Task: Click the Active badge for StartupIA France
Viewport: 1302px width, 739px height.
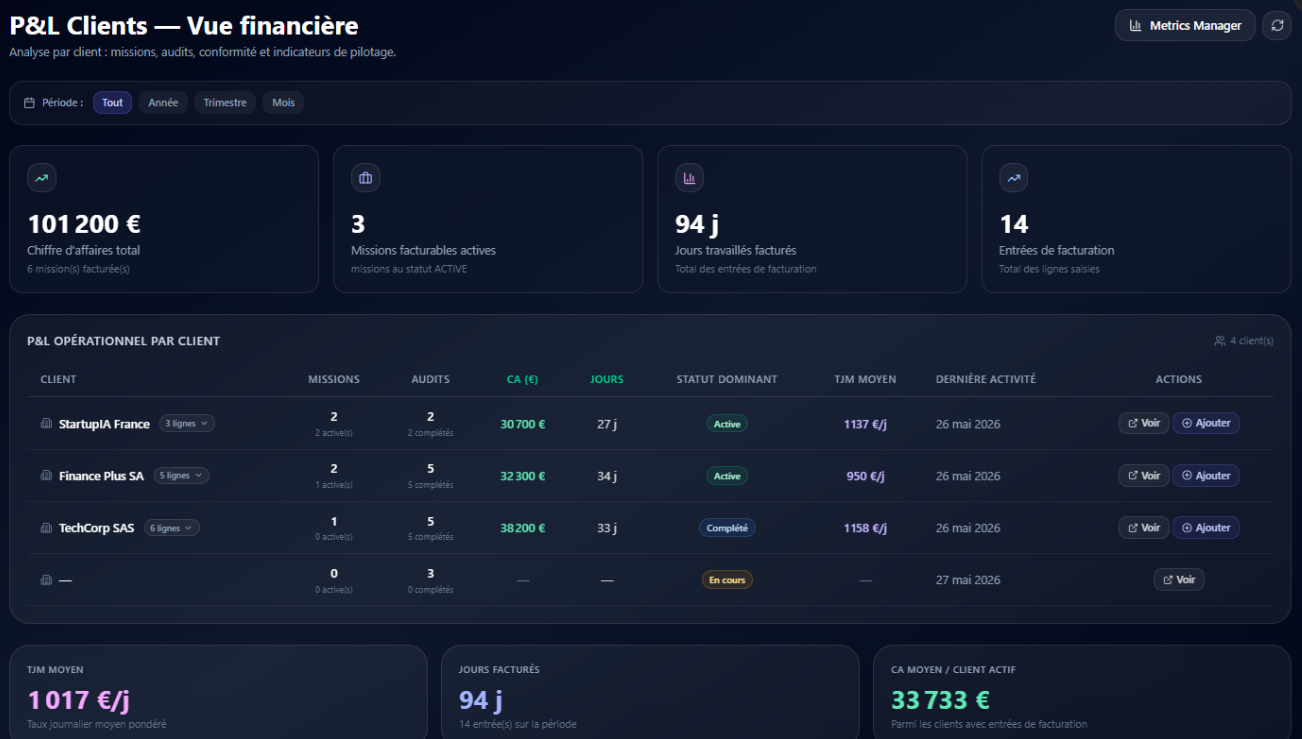Action: (x=727, y=424)
